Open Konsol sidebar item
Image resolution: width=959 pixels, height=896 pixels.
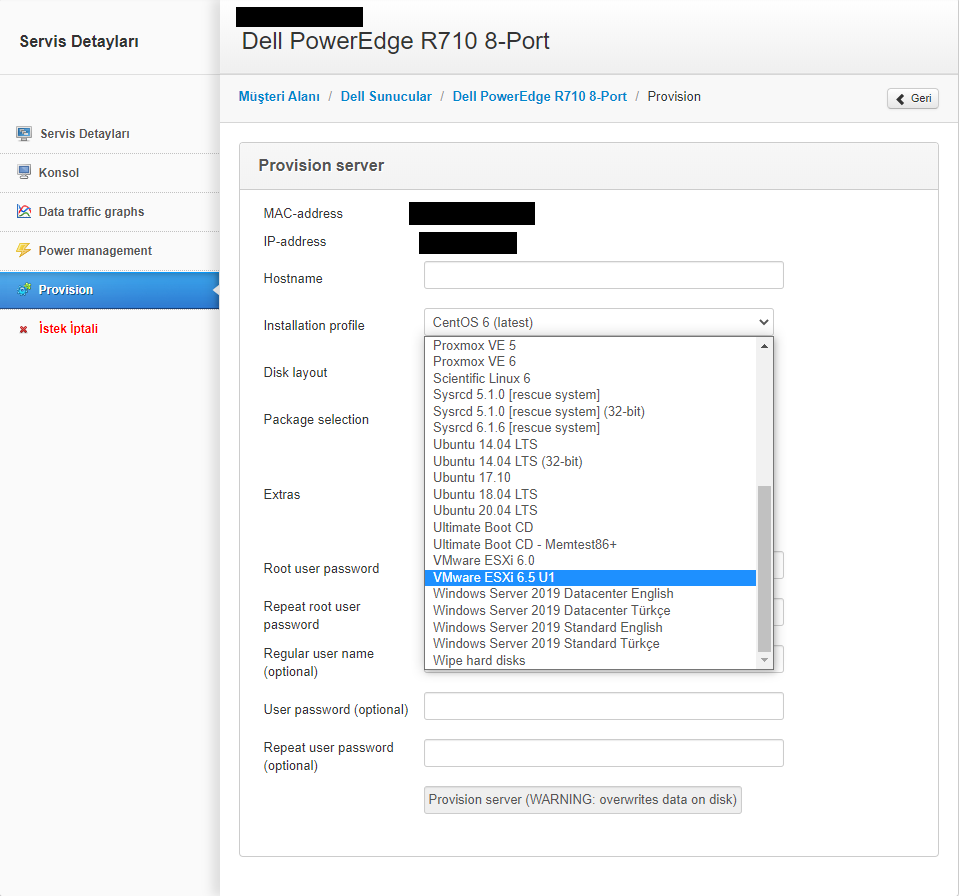click(x=109, y=172)
